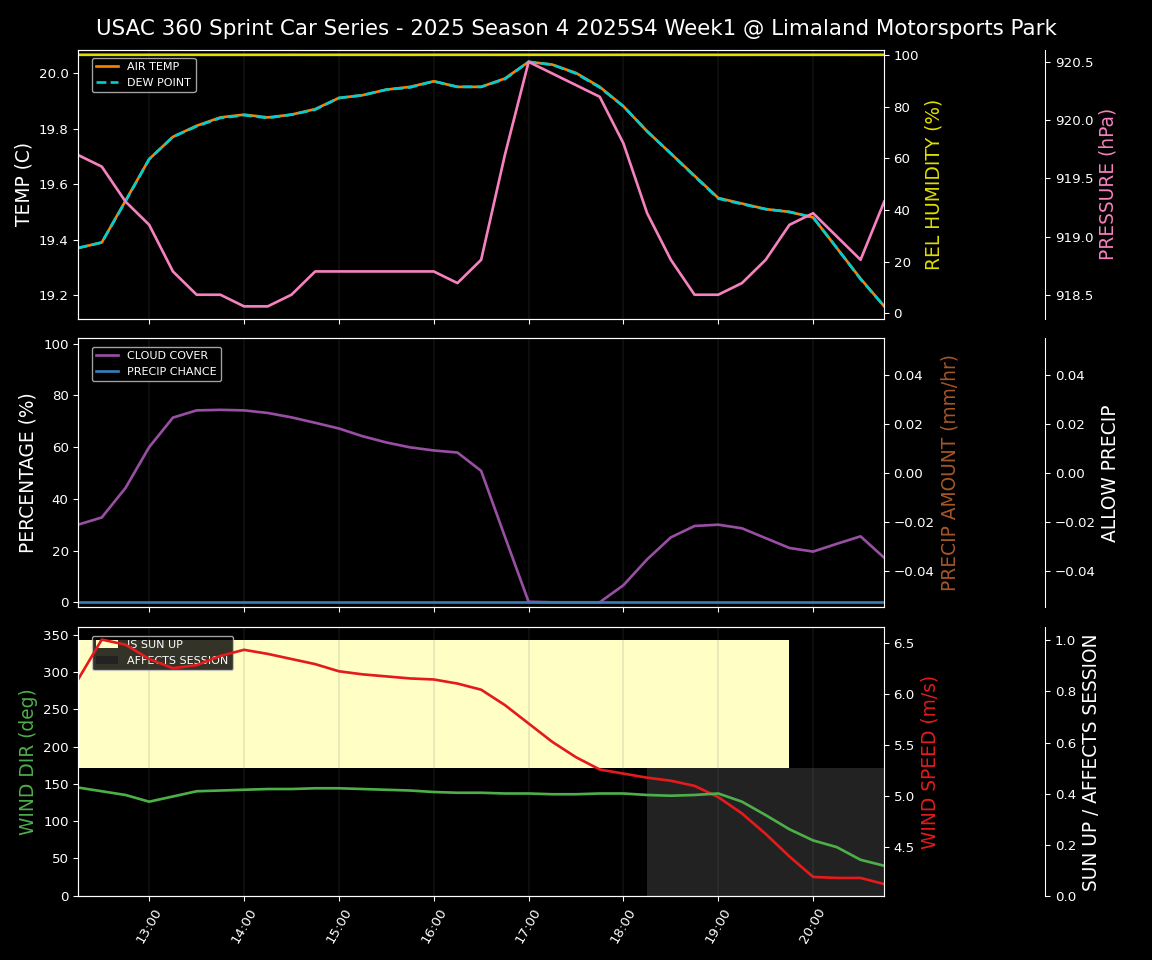Click the blue PRECIP CHANCE legend line swatch
1152x960 pixels.
[x=107, y=372]
